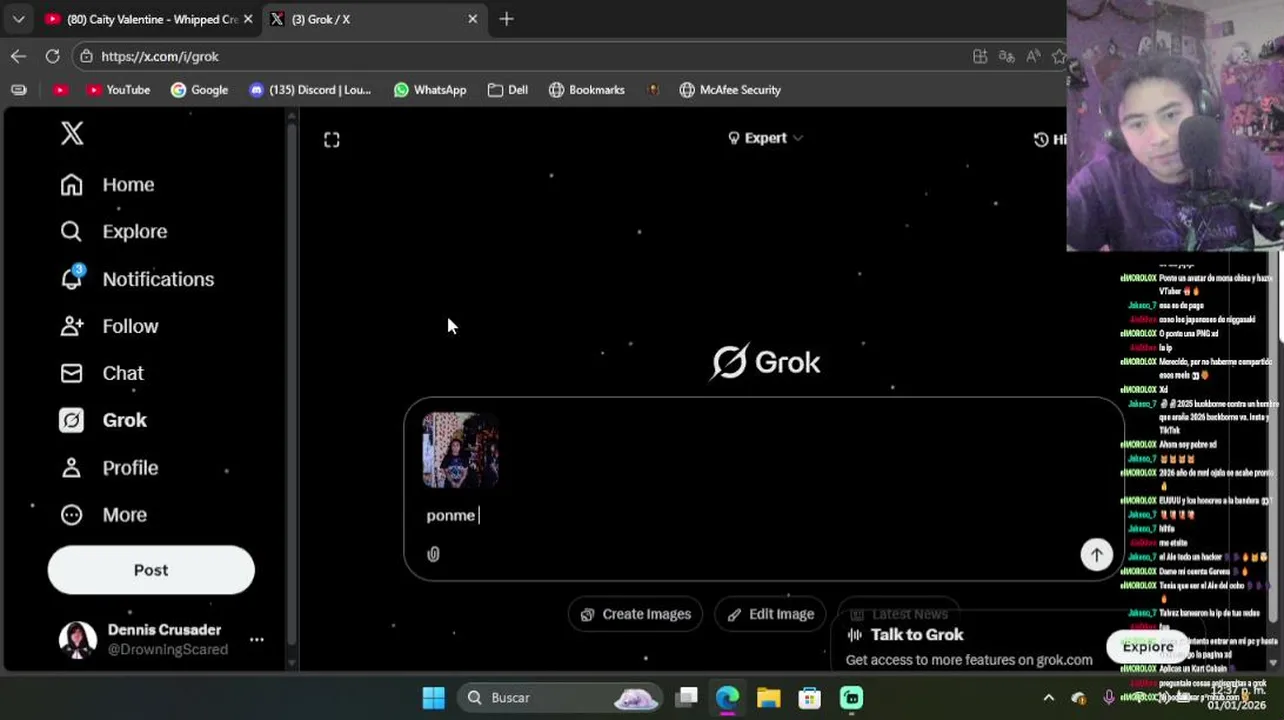
Task: Send the prompt with arrow button
Action: point(1096,555)
